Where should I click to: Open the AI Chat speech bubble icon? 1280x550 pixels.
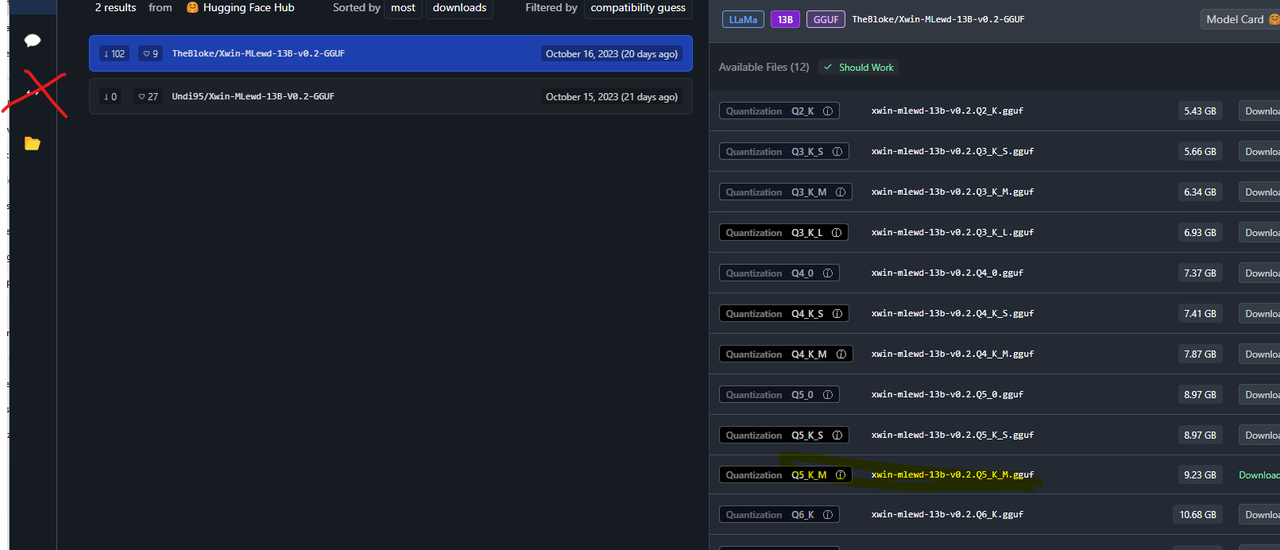[32, 40]
